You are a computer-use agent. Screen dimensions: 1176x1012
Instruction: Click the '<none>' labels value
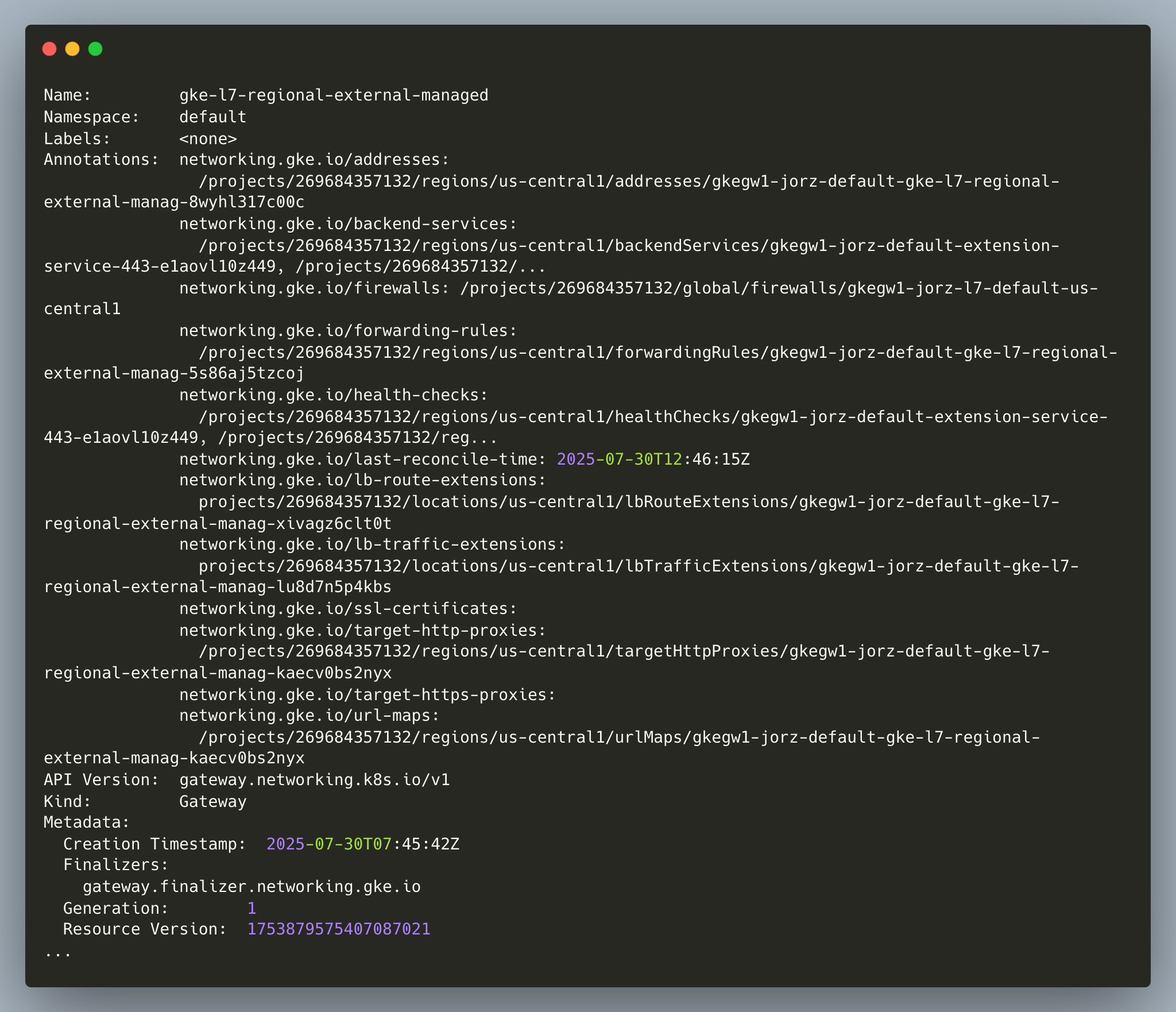coord(208,139)
